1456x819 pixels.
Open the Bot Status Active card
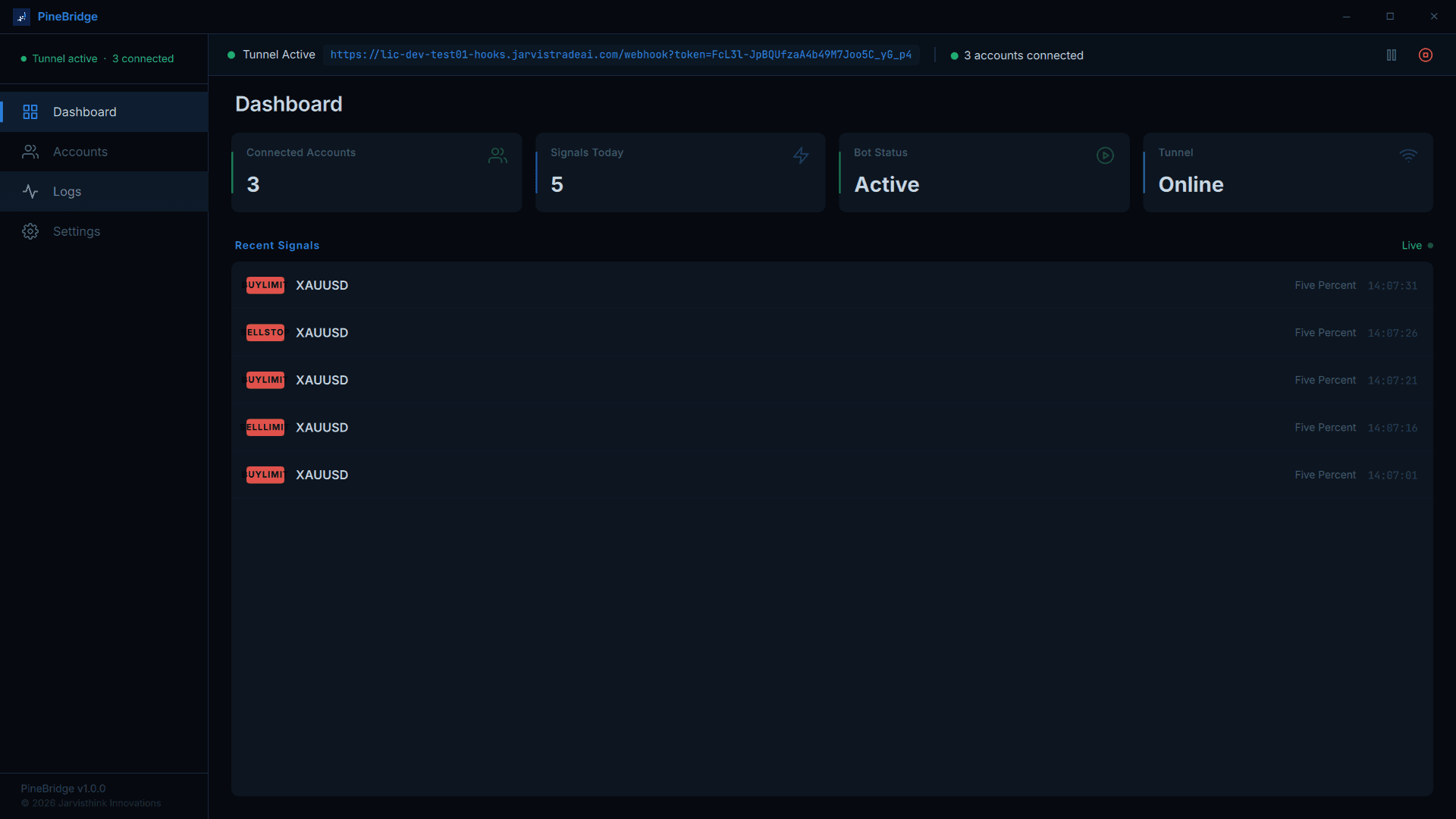(x=984, y=173)
